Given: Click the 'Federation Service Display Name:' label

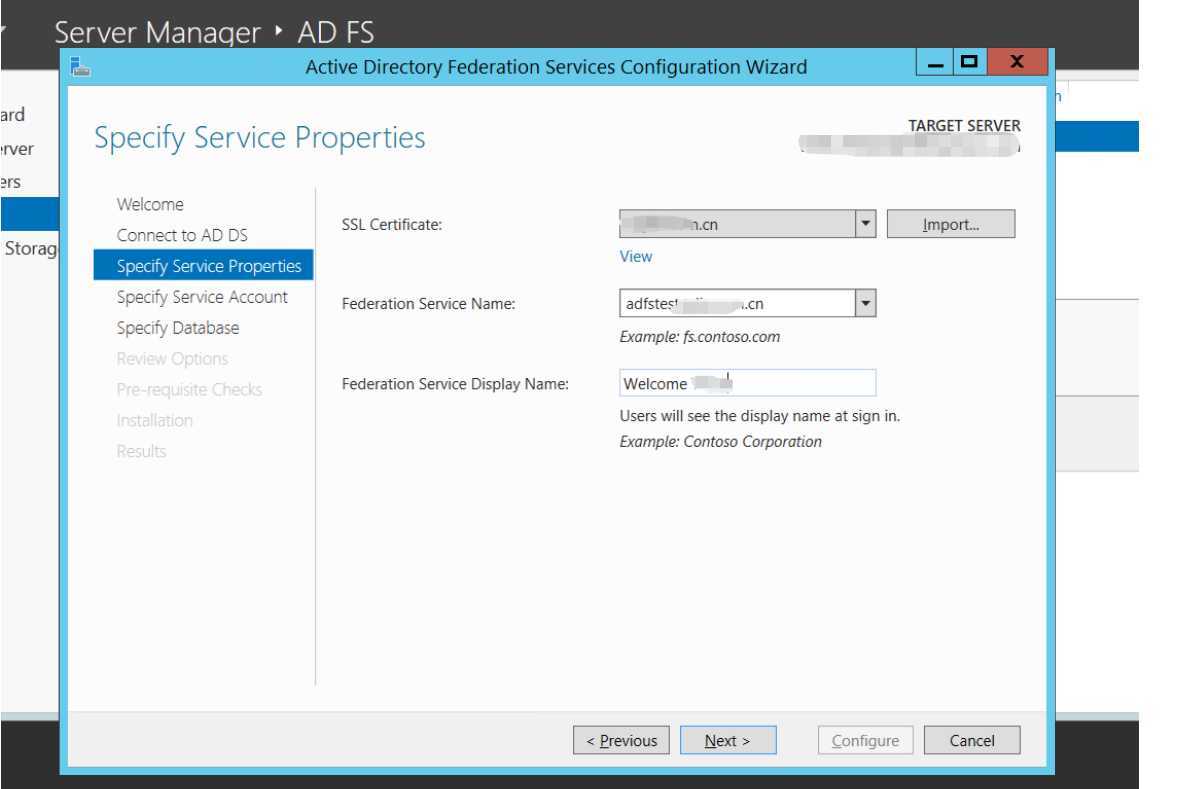Looking at the screenshot, I should tap(455, 384).
